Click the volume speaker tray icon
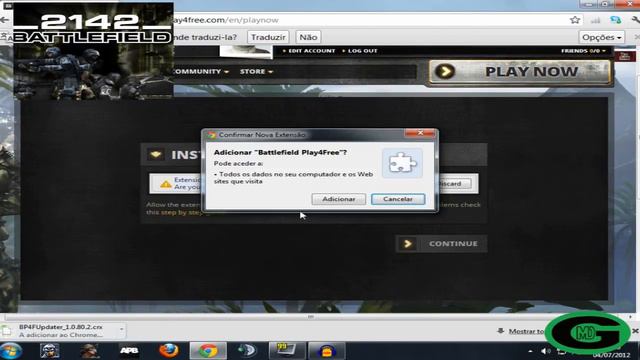Viewport: 640px width, 360px height. click(544, 351)
